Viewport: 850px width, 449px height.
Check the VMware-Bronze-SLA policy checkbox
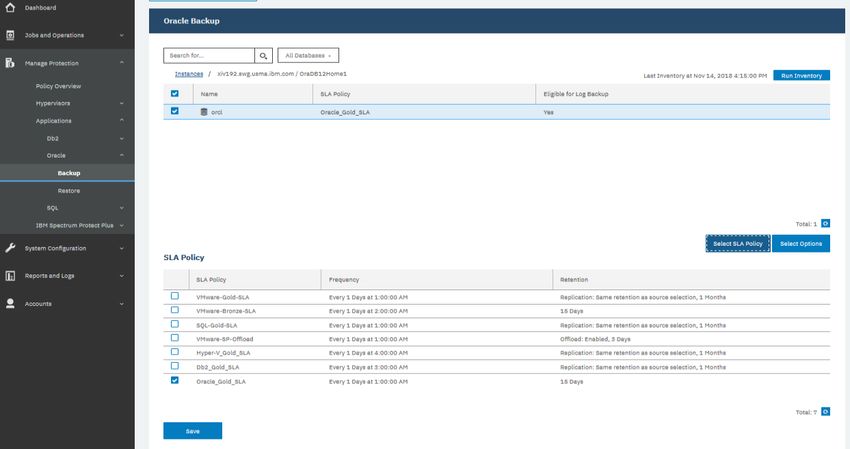coord(175,310)
